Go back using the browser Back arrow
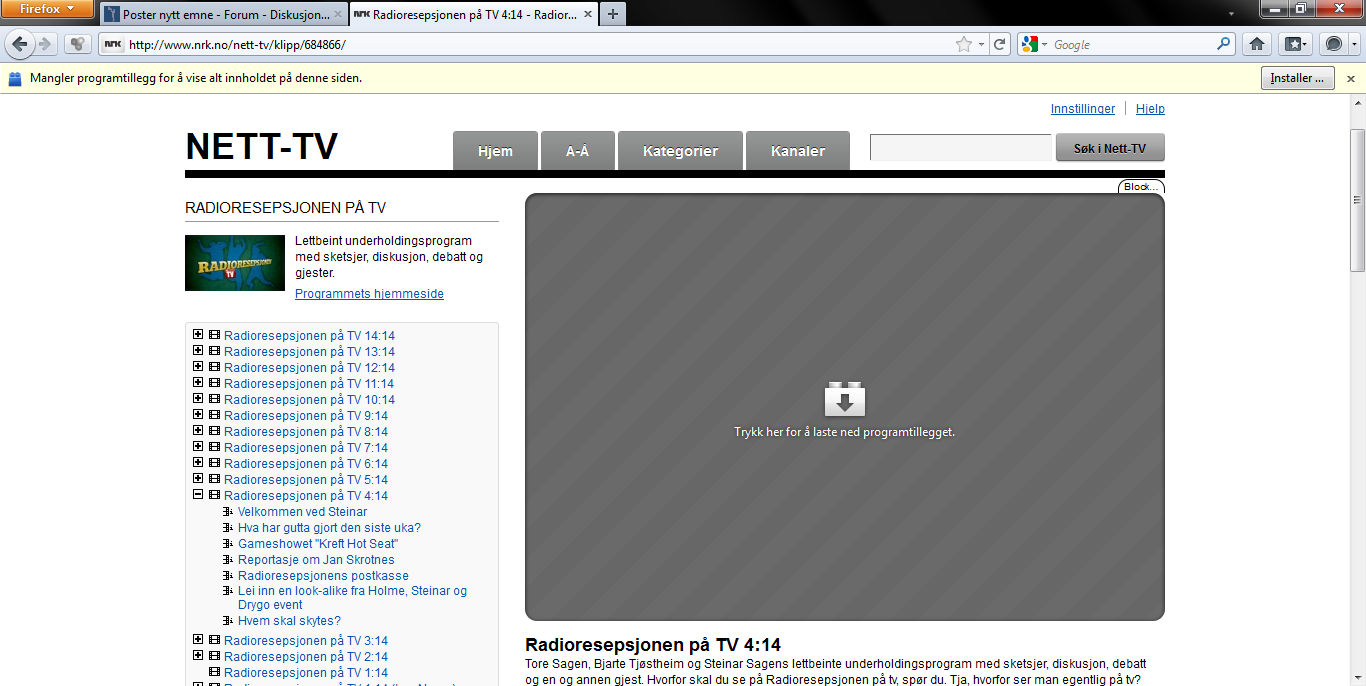 point(20,44)
